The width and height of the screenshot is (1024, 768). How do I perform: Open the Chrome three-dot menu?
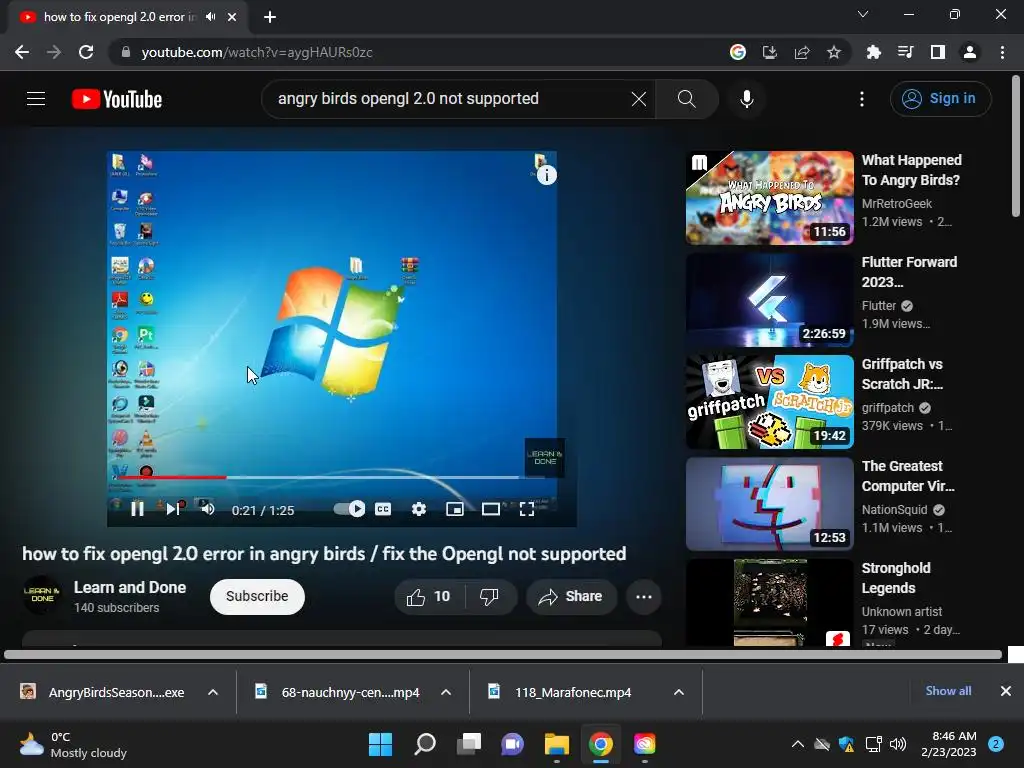pyautogui.click(x=1002, y=52)
